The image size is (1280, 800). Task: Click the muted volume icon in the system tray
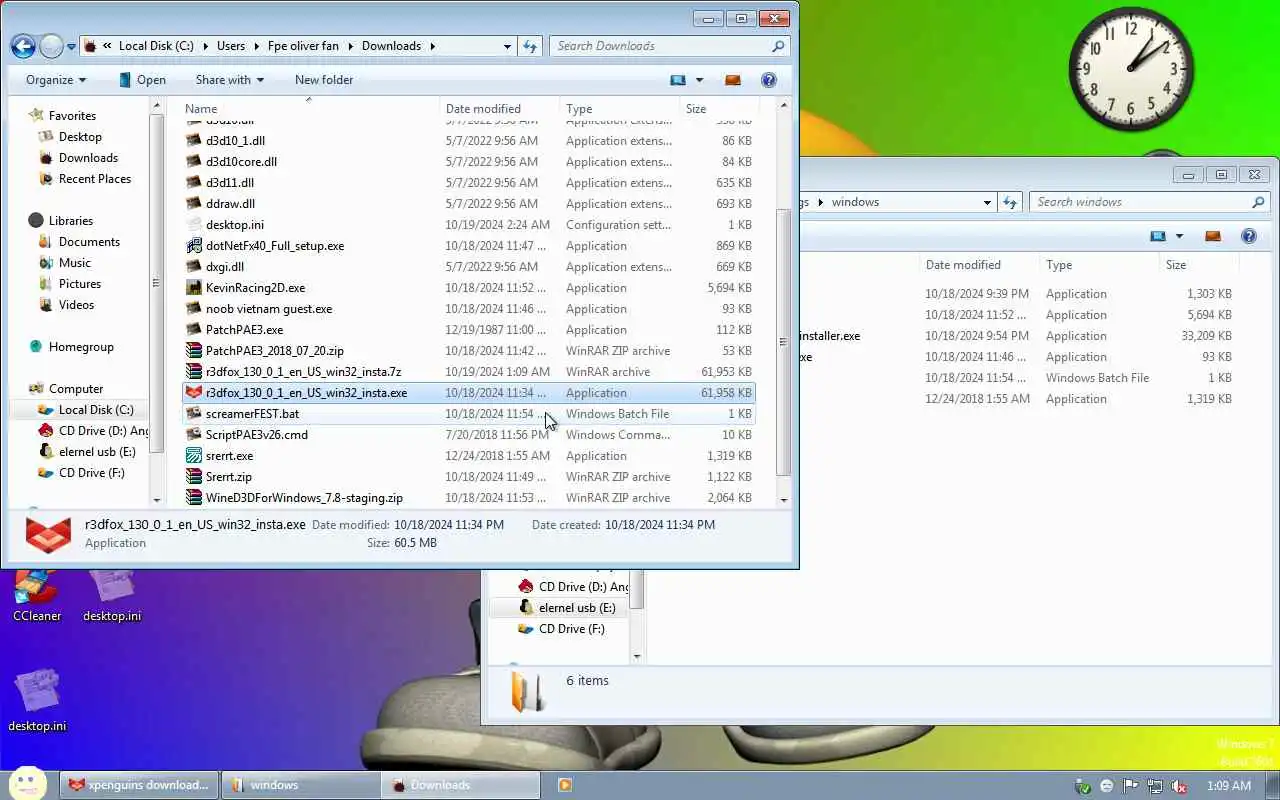point(1179,786)
